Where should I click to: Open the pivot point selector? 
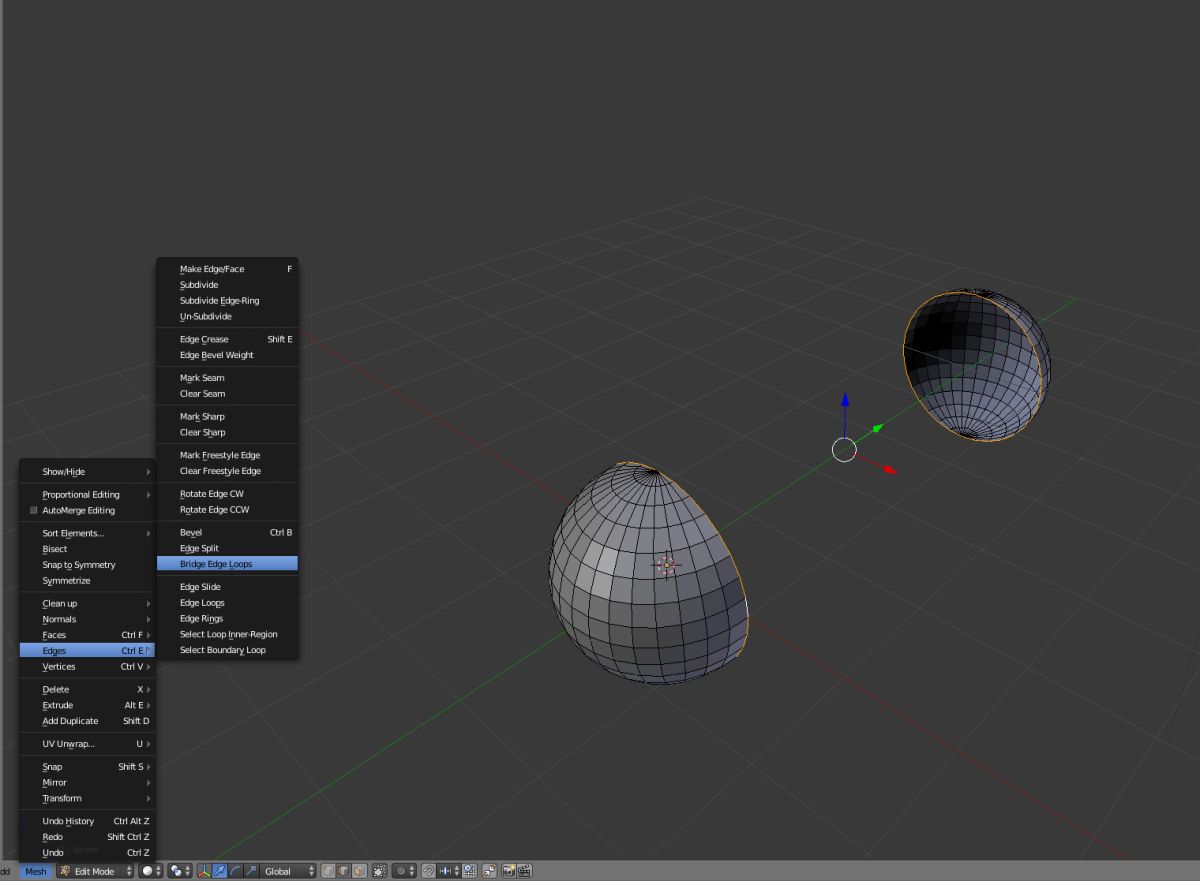(x=179, y=871)
